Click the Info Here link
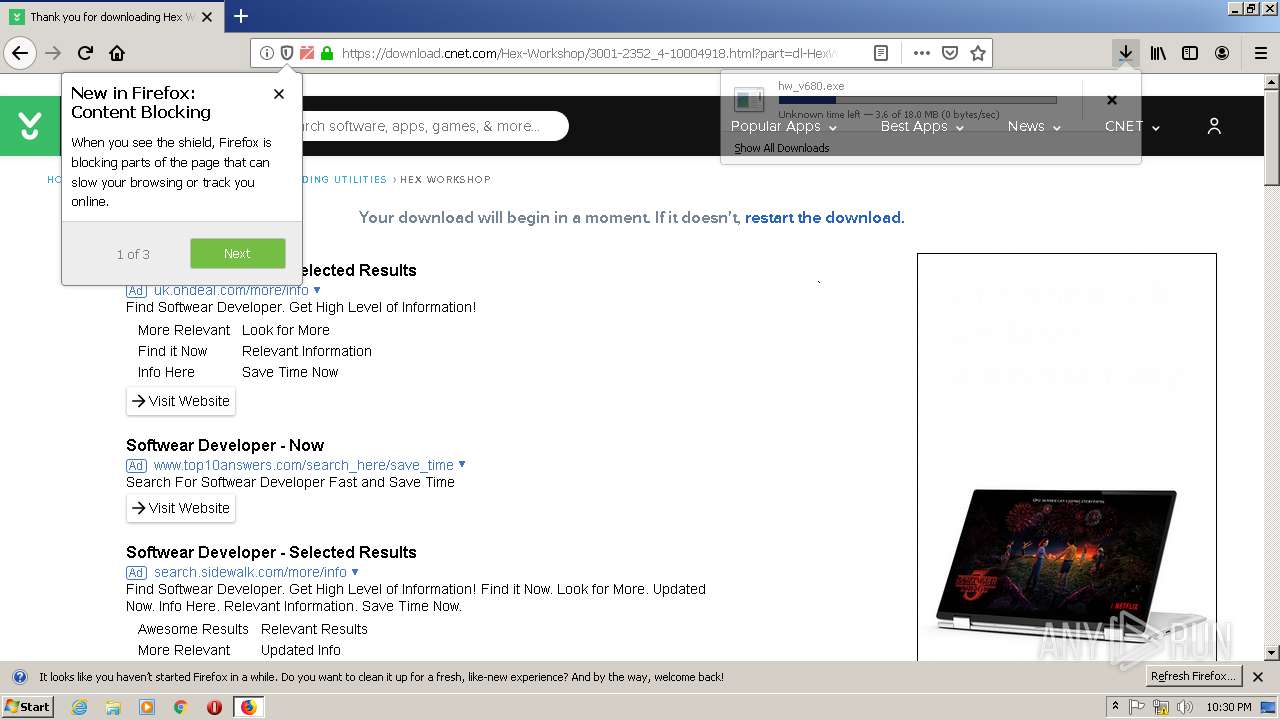Screen dimensions: 1280x720 tap(166, 372)
